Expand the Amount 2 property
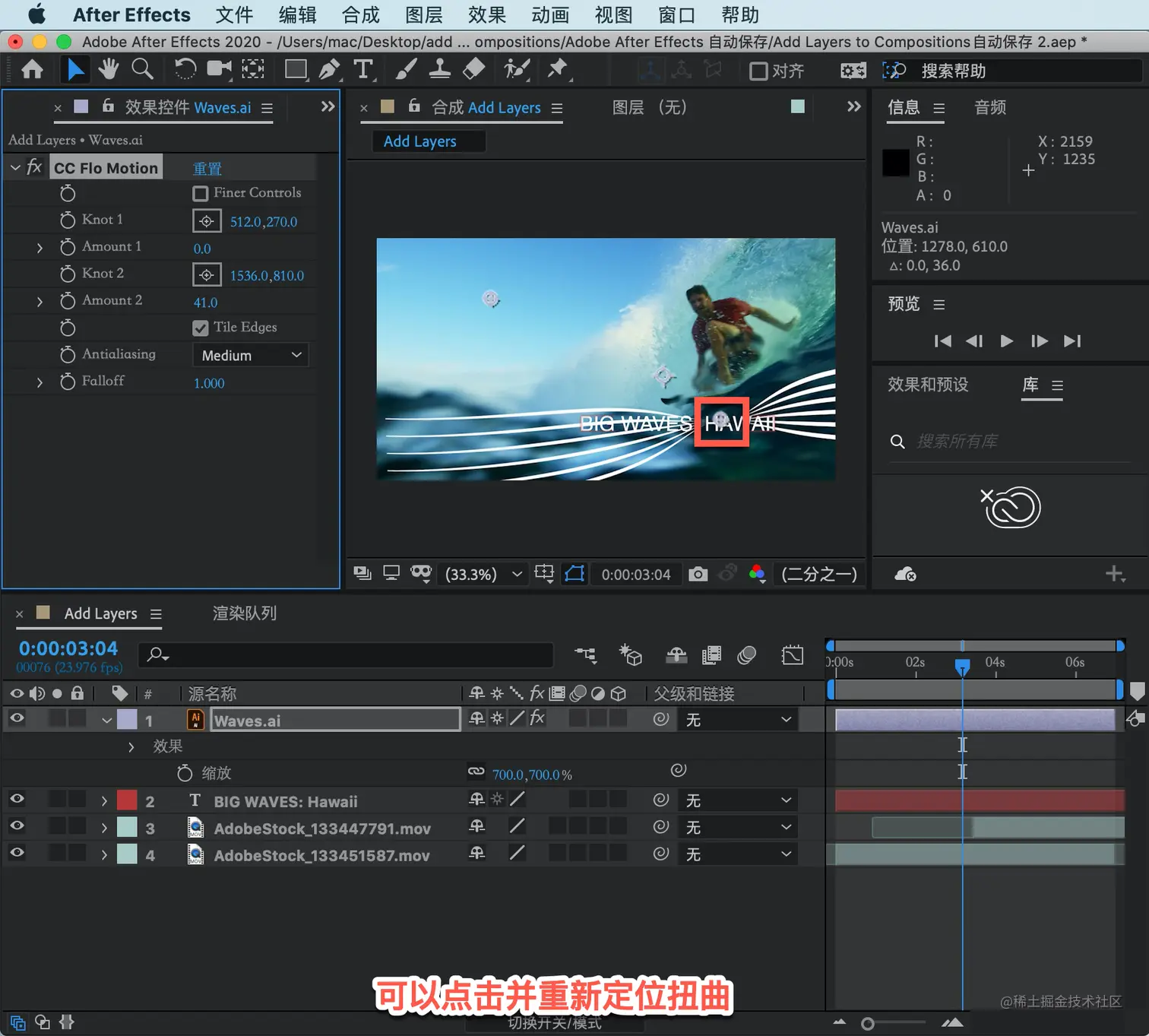 pyautogui.click(x=40, y=302)
